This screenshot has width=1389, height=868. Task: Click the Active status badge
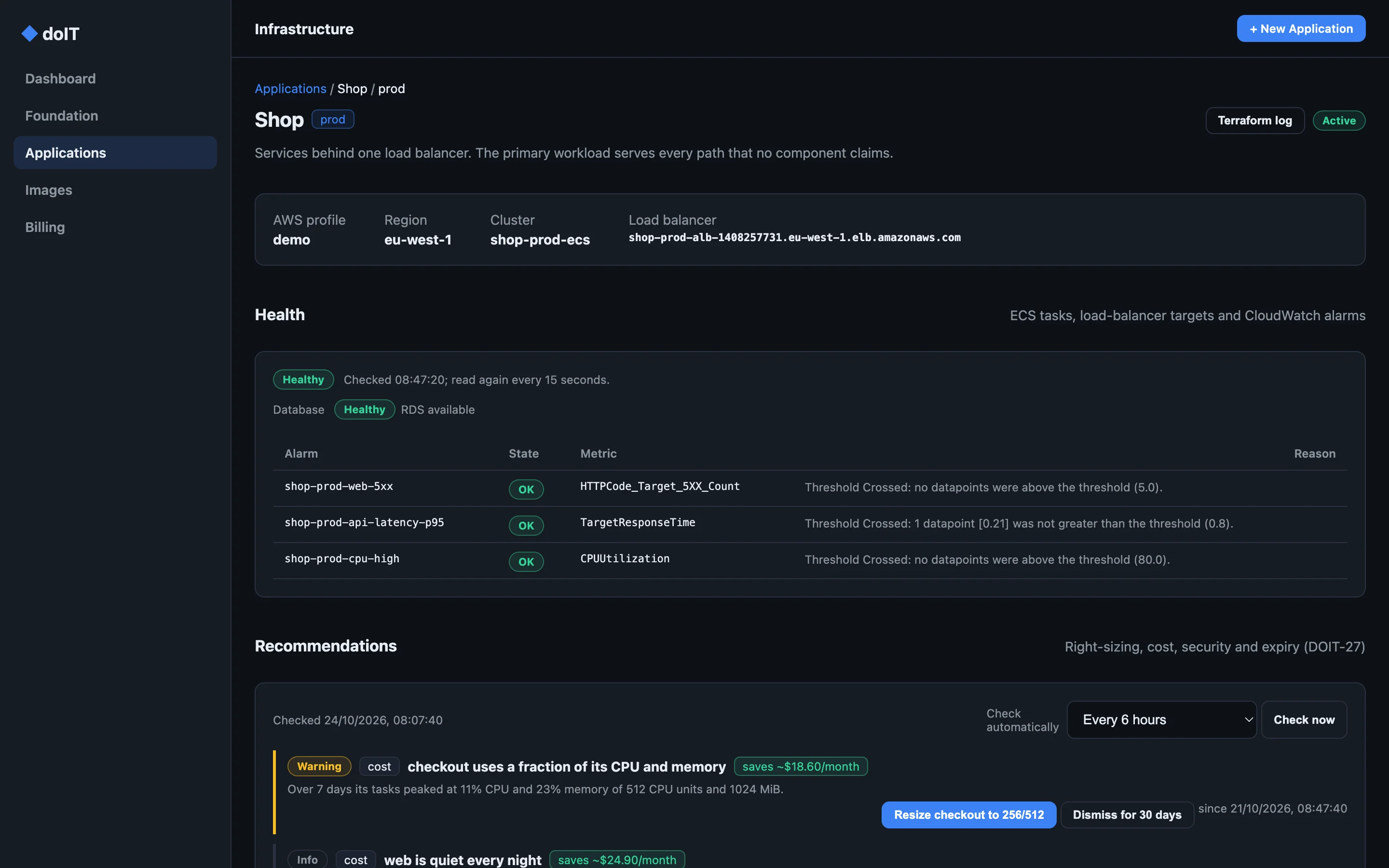(x=1338, y=121)
